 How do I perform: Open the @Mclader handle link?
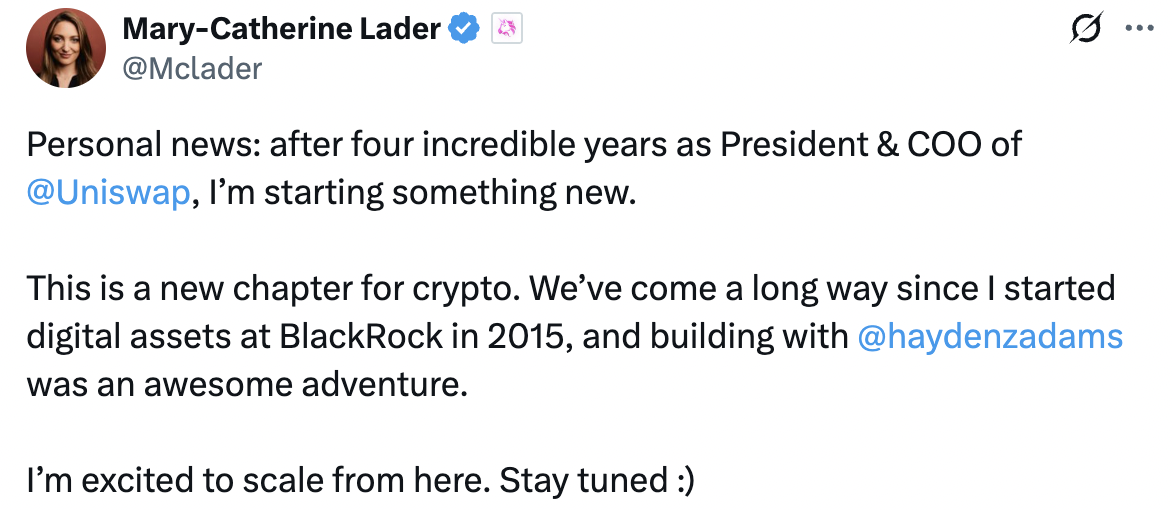[x=191, y=69]
